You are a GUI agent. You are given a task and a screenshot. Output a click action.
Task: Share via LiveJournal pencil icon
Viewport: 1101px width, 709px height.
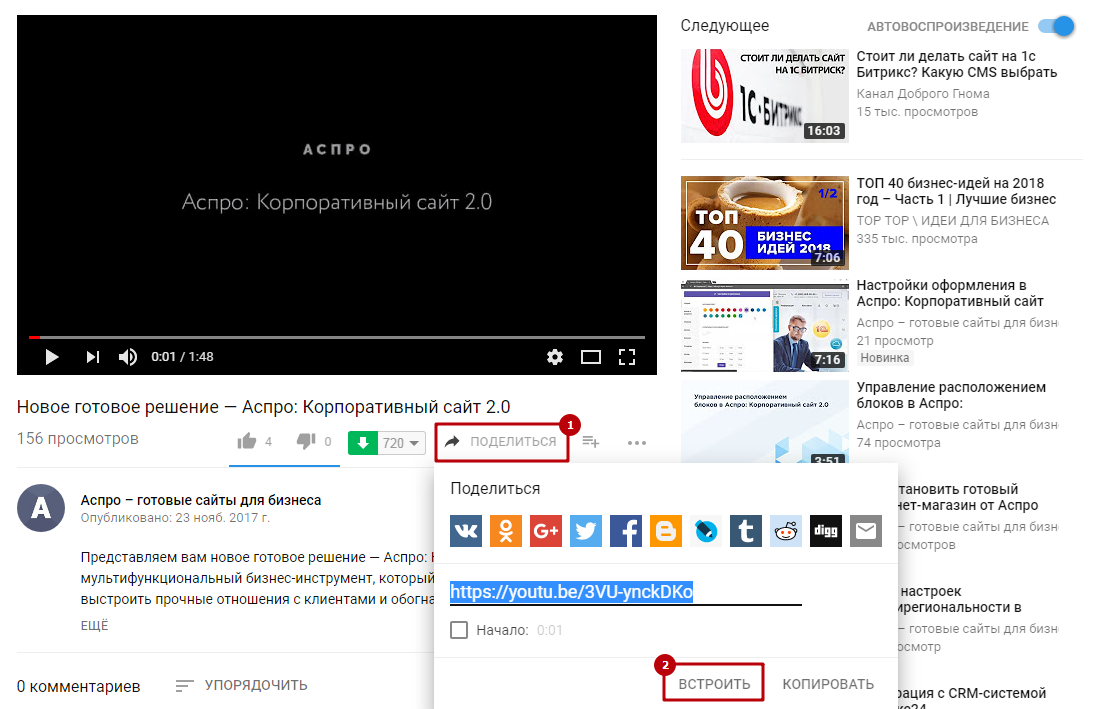pos(706,531)
